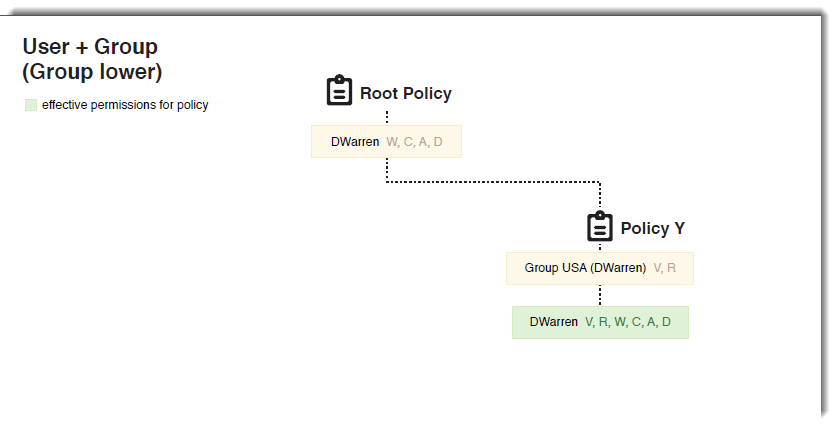Click the "(Group lower)" subtitle text
This screenshot has height=425, width=836.
[92, 72]
